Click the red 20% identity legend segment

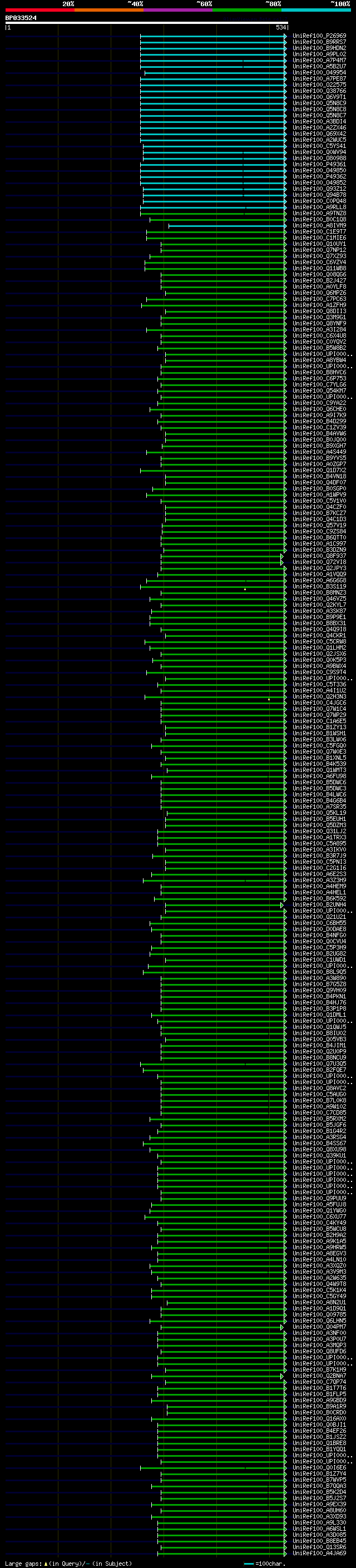39,10
